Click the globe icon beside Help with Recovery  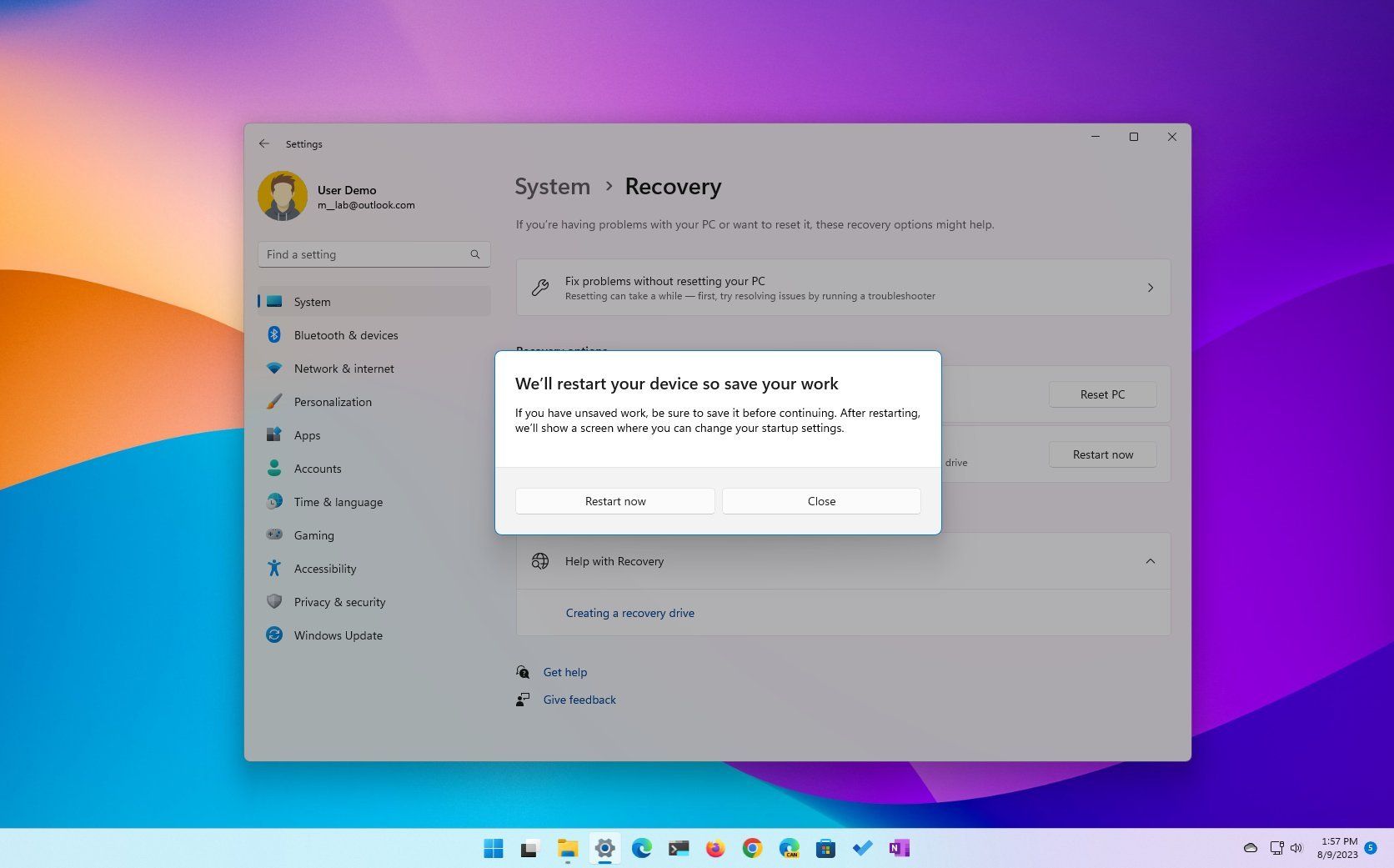coord(540,560)
